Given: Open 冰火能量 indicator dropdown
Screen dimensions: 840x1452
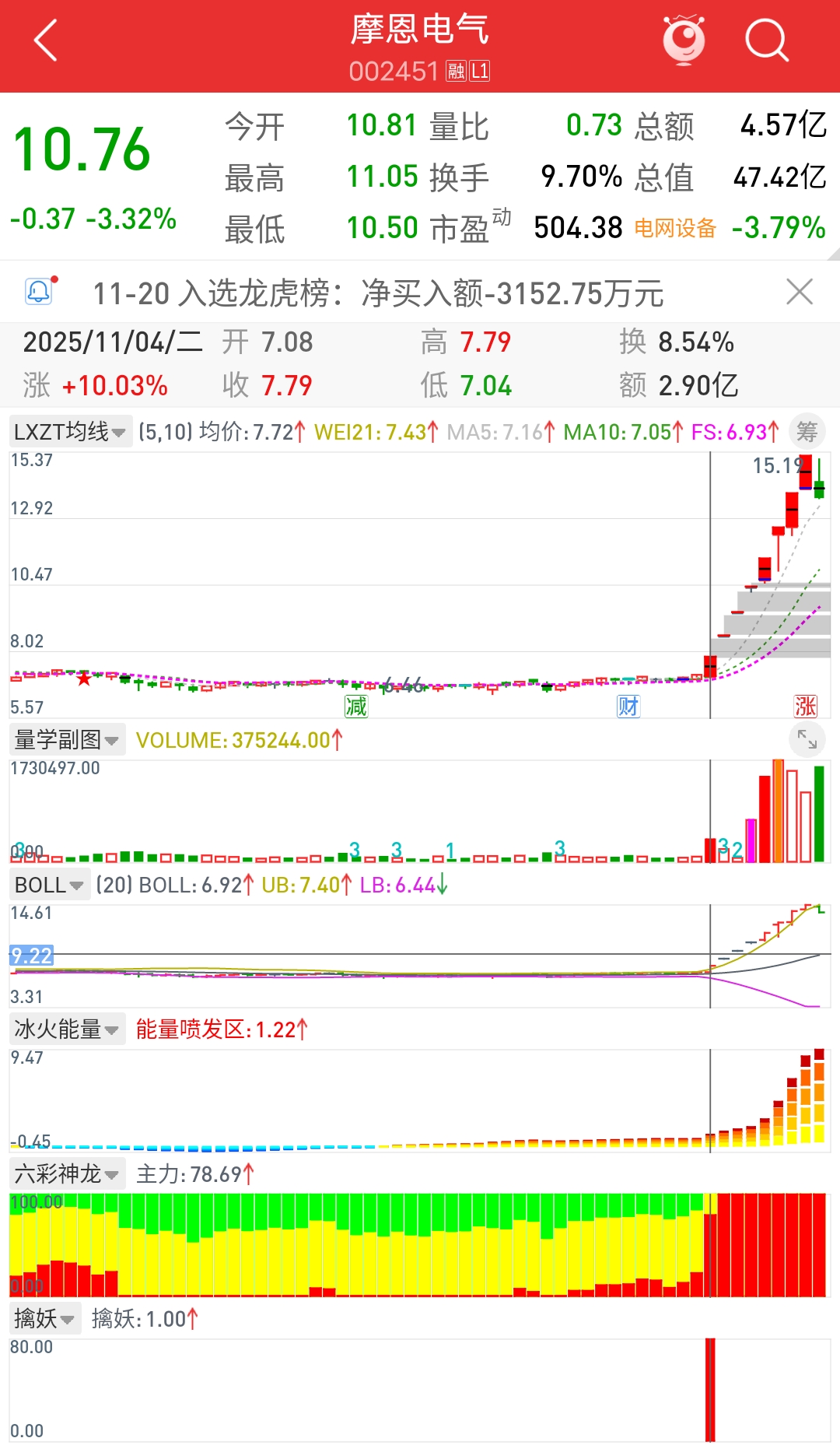Looking at the screenshot, I should tap(67, 1029).
